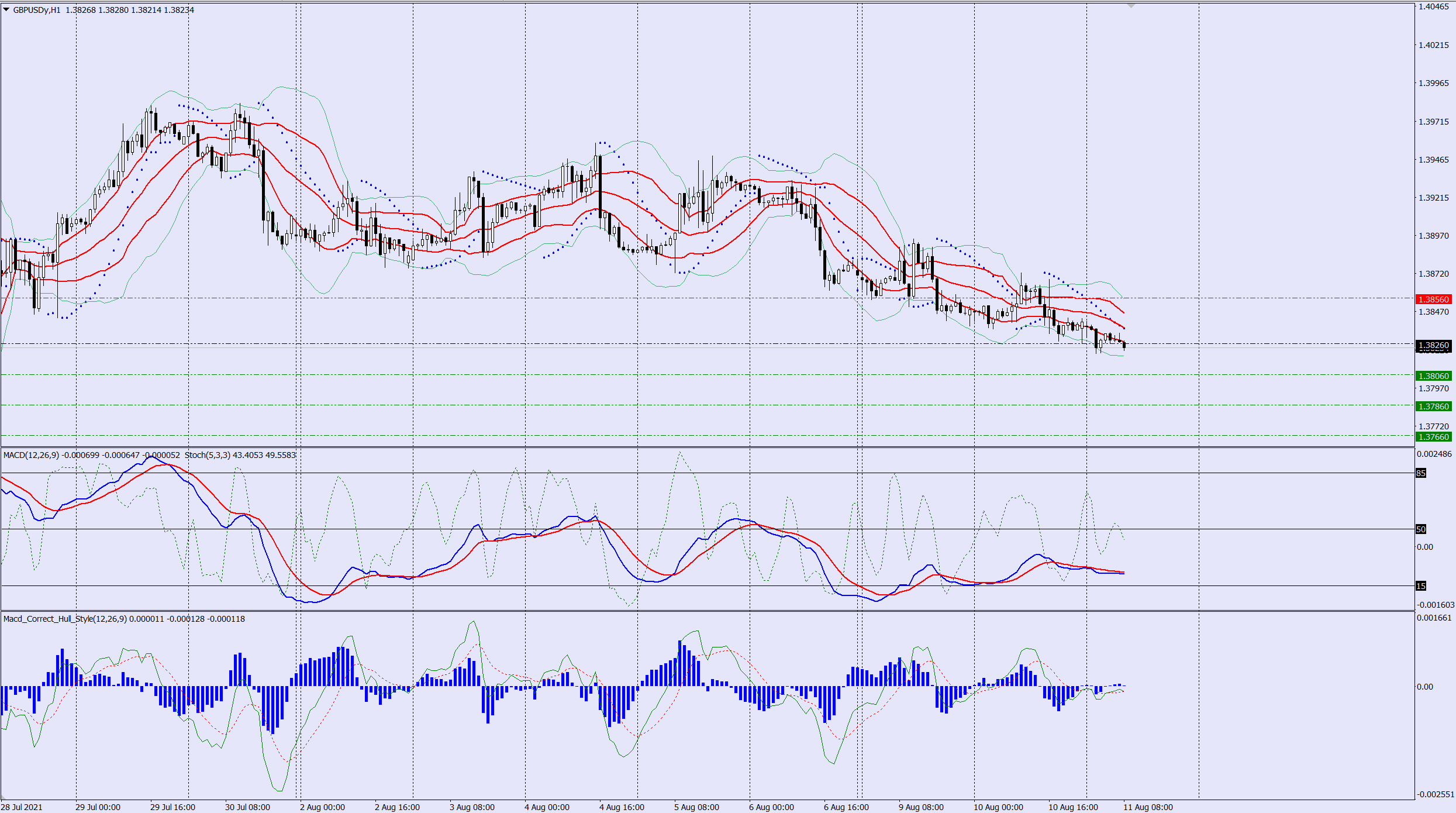Select the red 1.38560 price level label

[x=1434, y=299]
